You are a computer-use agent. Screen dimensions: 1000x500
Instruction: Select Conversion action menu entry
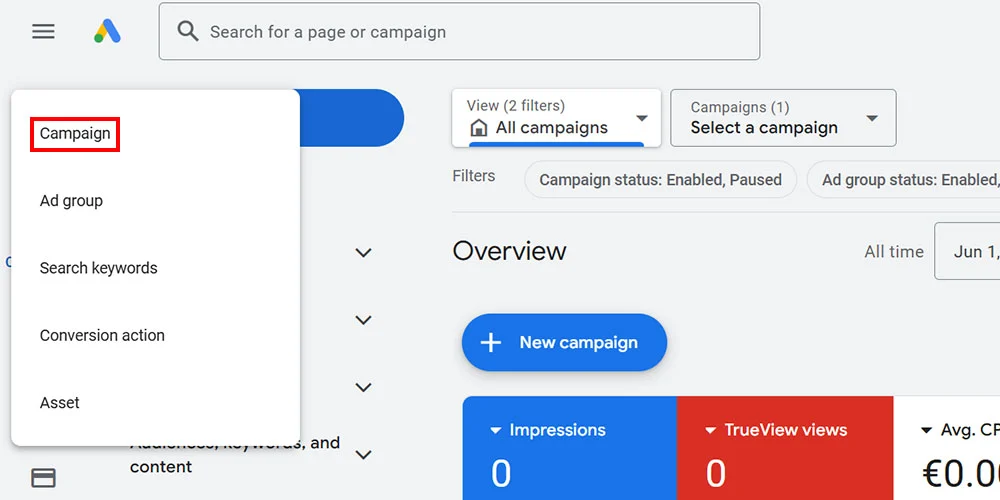click(102, 336)
